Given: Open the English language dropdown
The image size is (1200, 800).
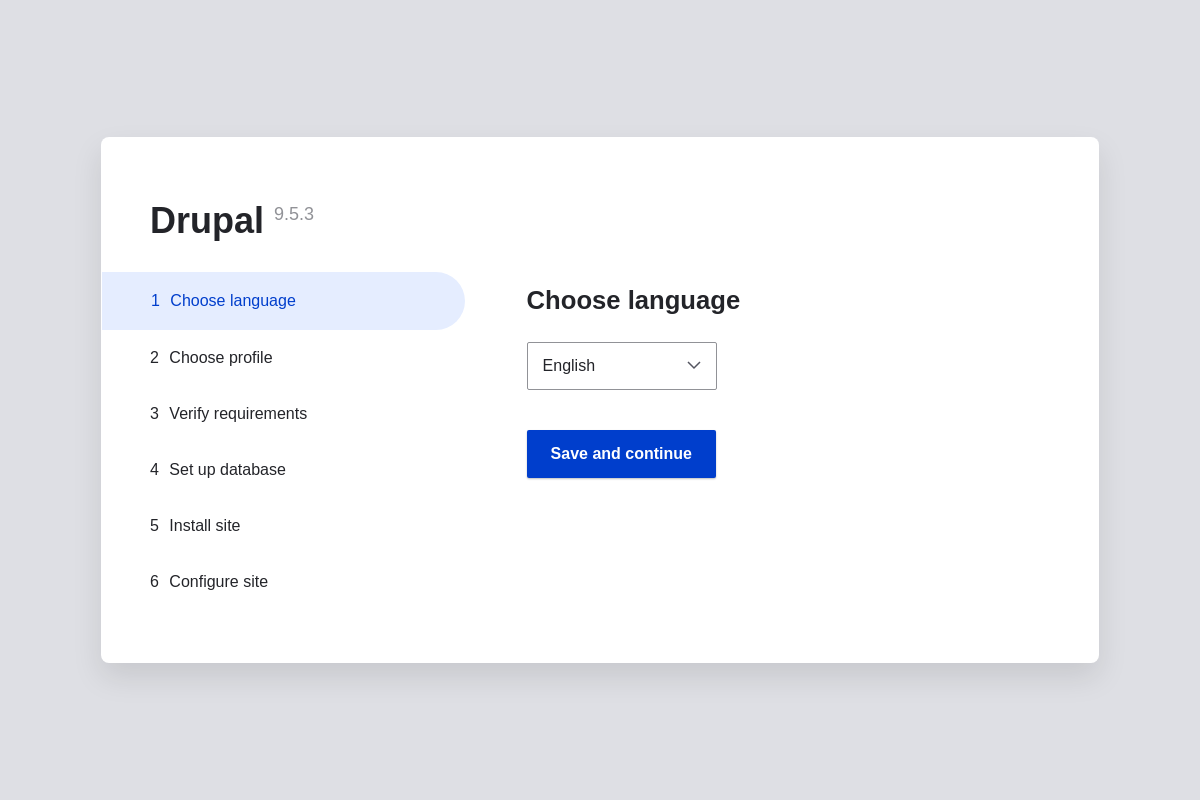Looking at the screenshot, I should tap(621, 366).
